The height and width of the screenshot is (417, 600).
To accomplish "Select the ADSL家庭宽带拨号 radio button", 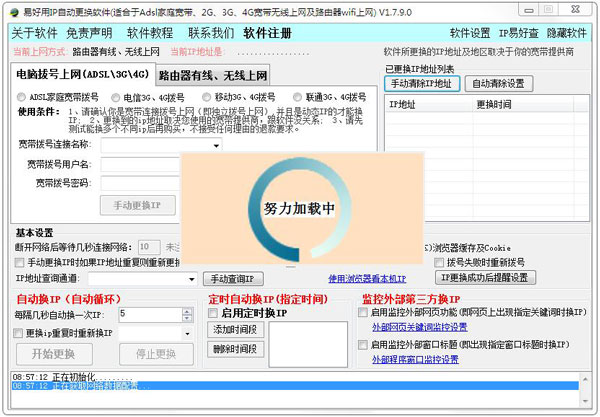I will pos(22,97).
